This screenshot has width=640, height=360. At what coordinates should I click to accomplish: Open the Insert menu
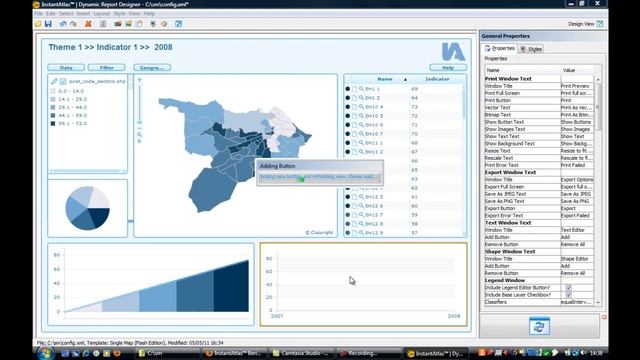[83, 13]
